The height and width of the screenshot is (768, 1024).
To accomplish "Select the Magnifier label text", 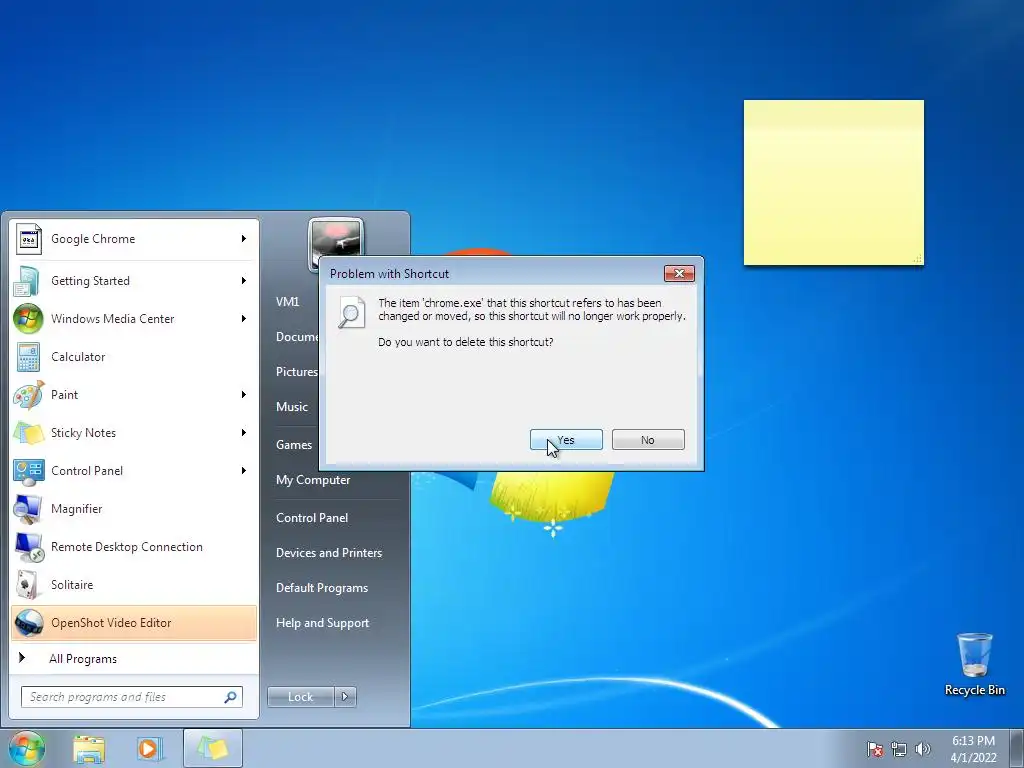I will 76,509.
